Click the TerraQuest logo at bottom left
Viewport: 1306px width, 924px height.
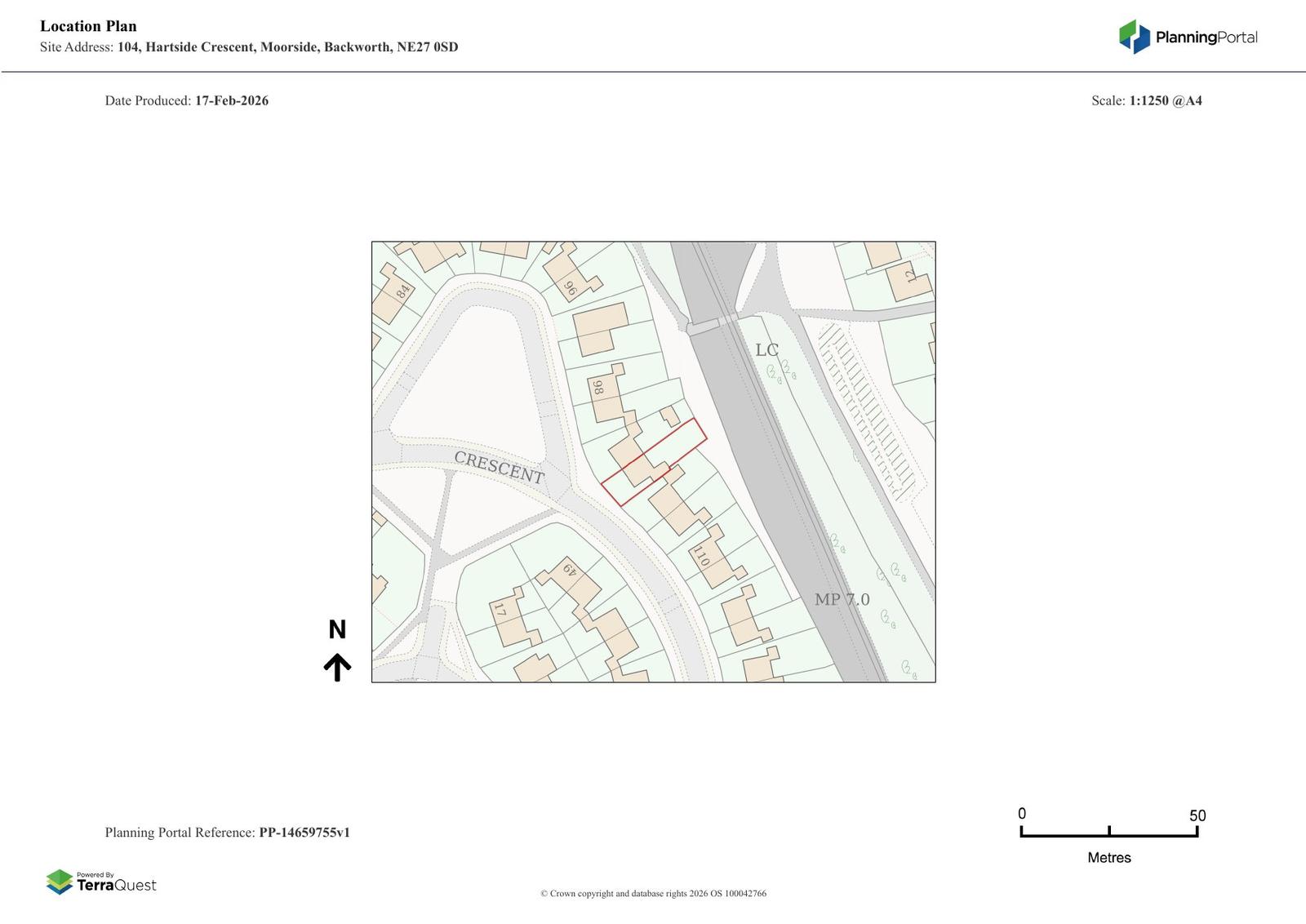pyautogui.click(x=101, y=882)
